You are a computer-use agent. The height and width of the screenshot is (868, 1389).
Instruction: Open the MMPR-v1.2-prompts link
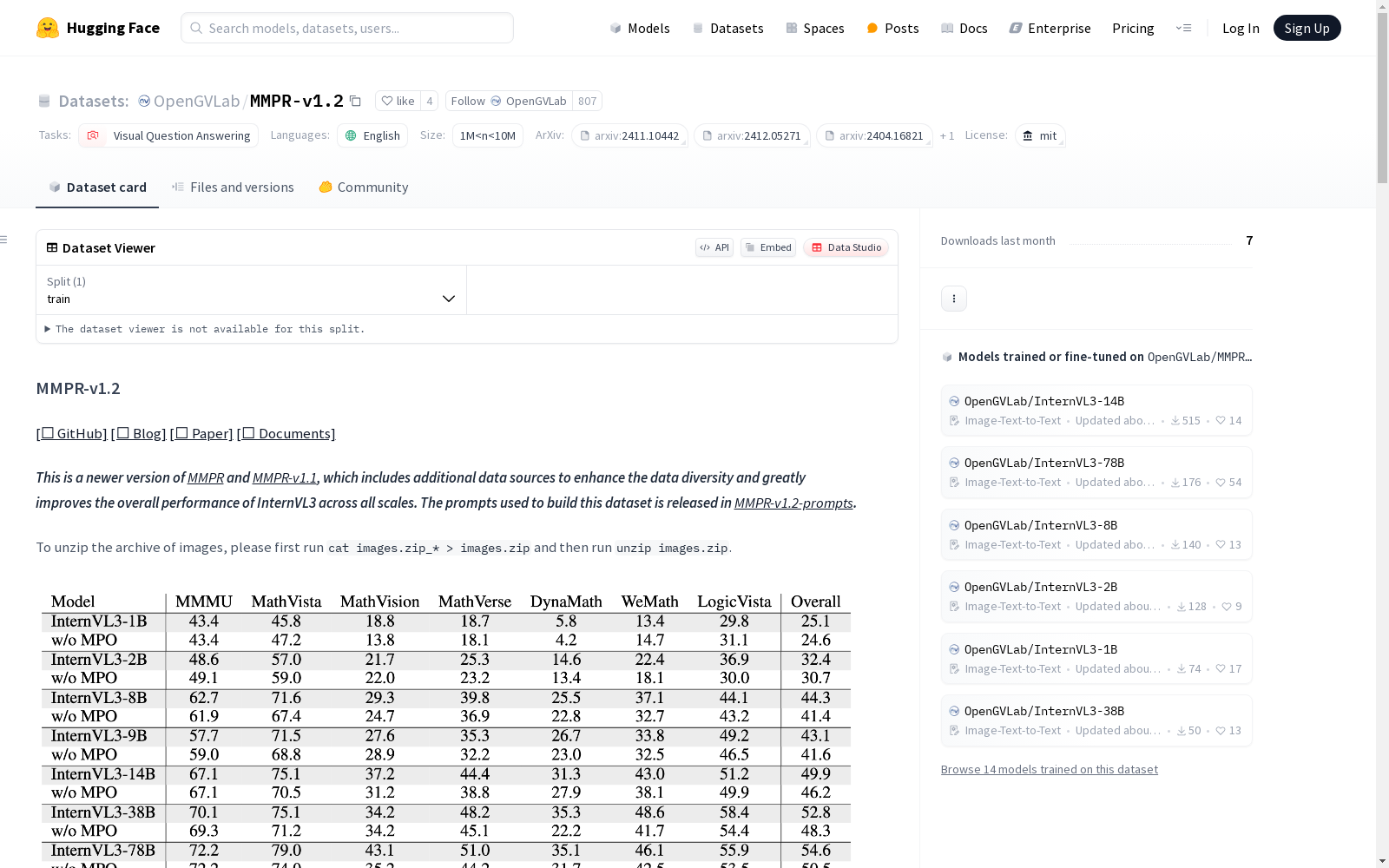point(793,503)
